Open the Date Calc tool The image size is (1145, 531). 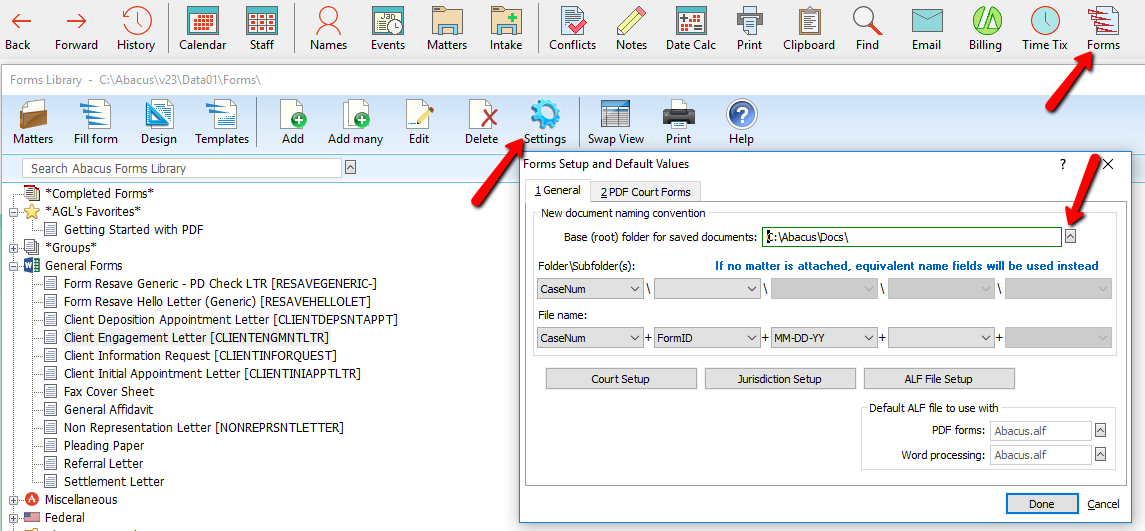(x=690, y=28)
